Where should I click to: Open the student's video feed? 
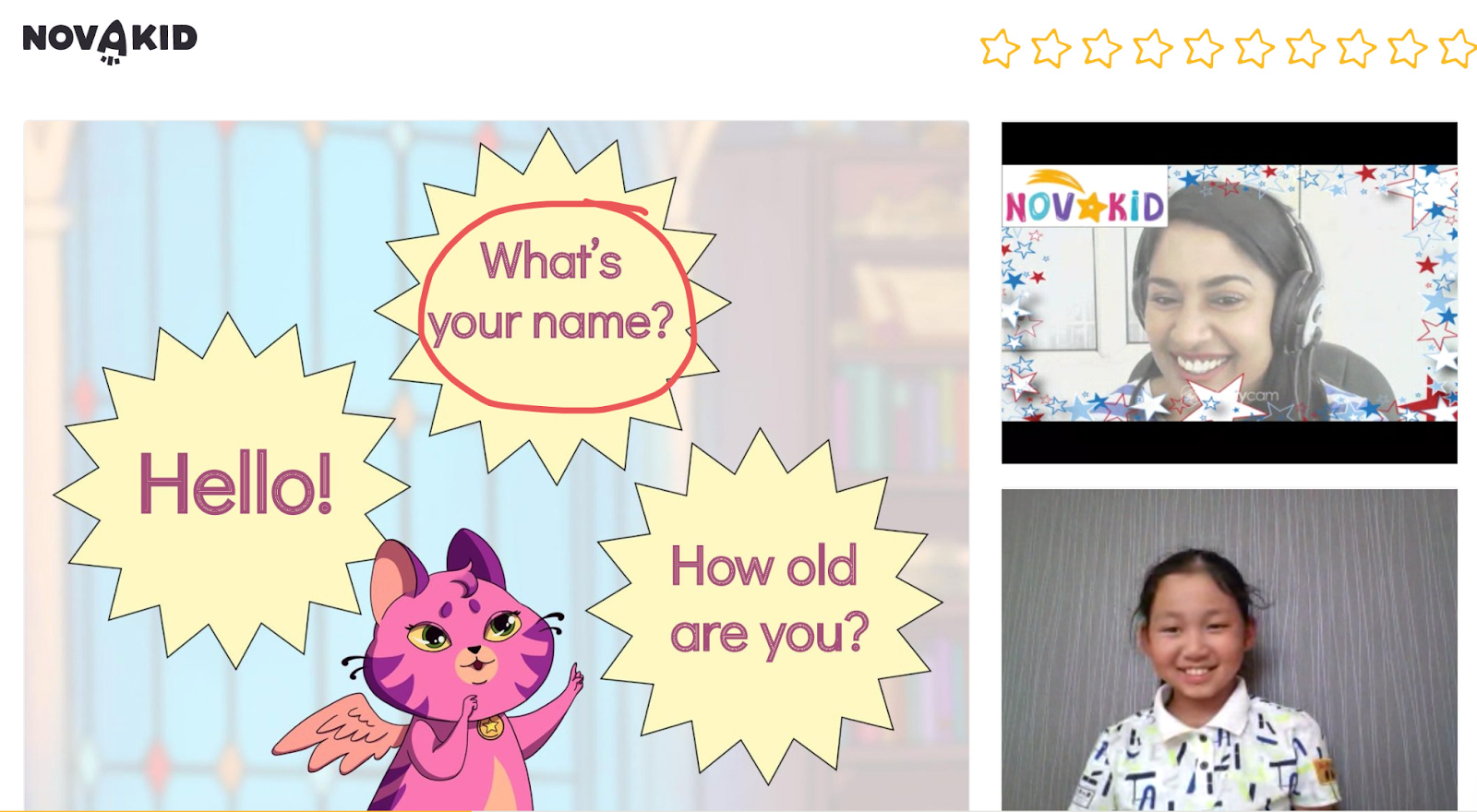click(1230, 650)
